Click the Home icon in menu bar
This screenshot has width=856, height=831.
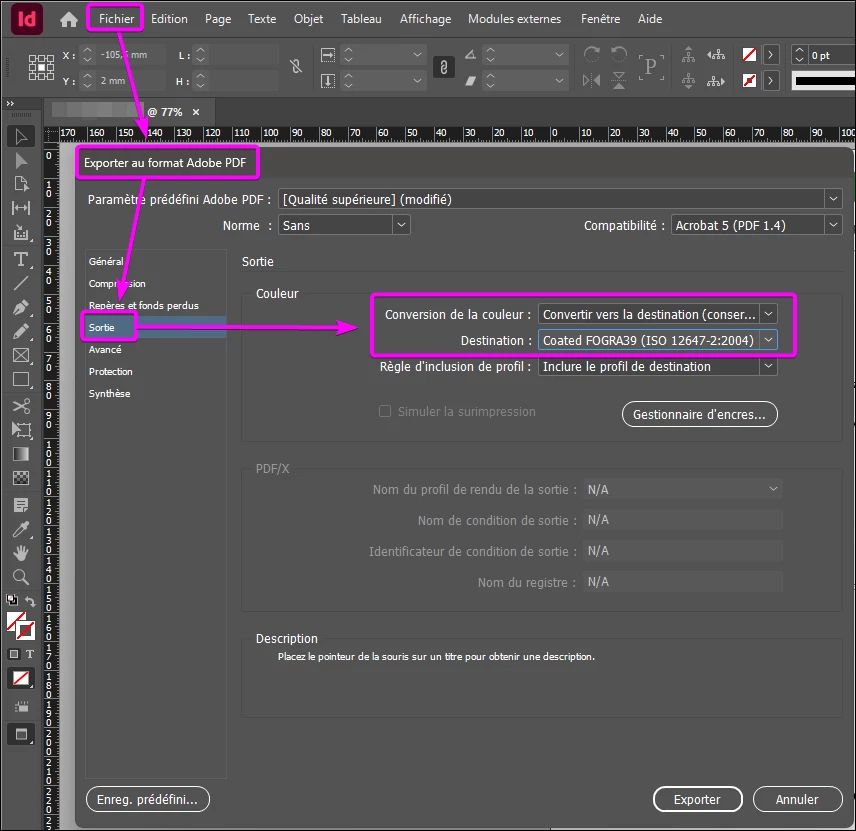pyautogui.click(x=69, y=20)
